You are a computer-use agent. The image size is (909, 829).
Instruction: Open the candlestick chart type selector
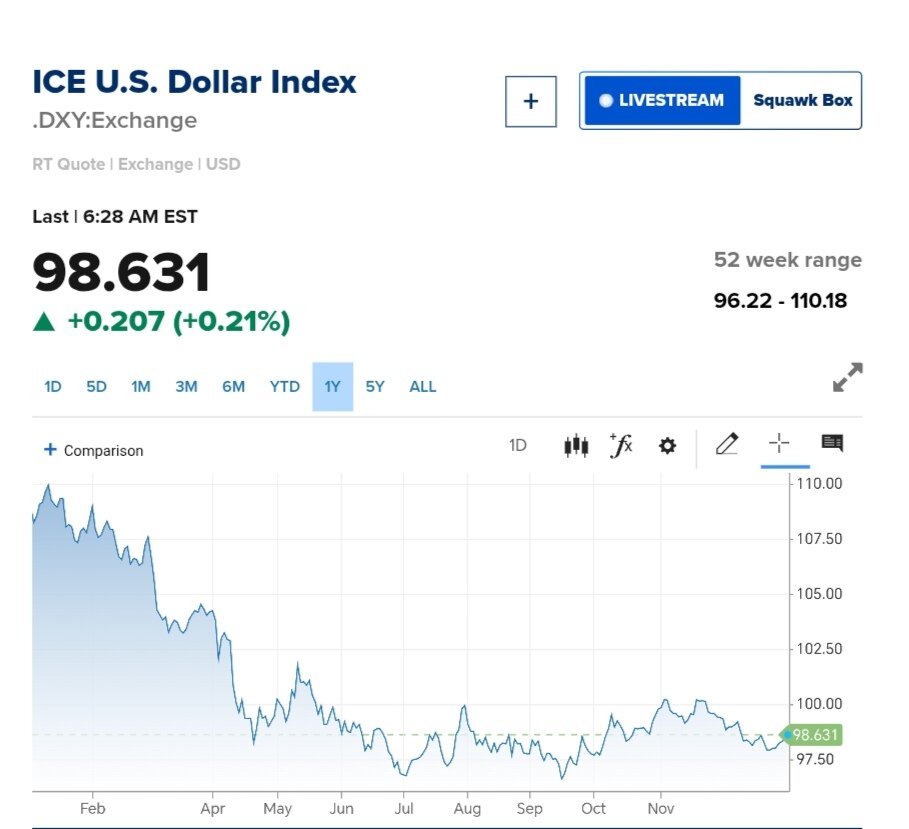tap(575, 446)
